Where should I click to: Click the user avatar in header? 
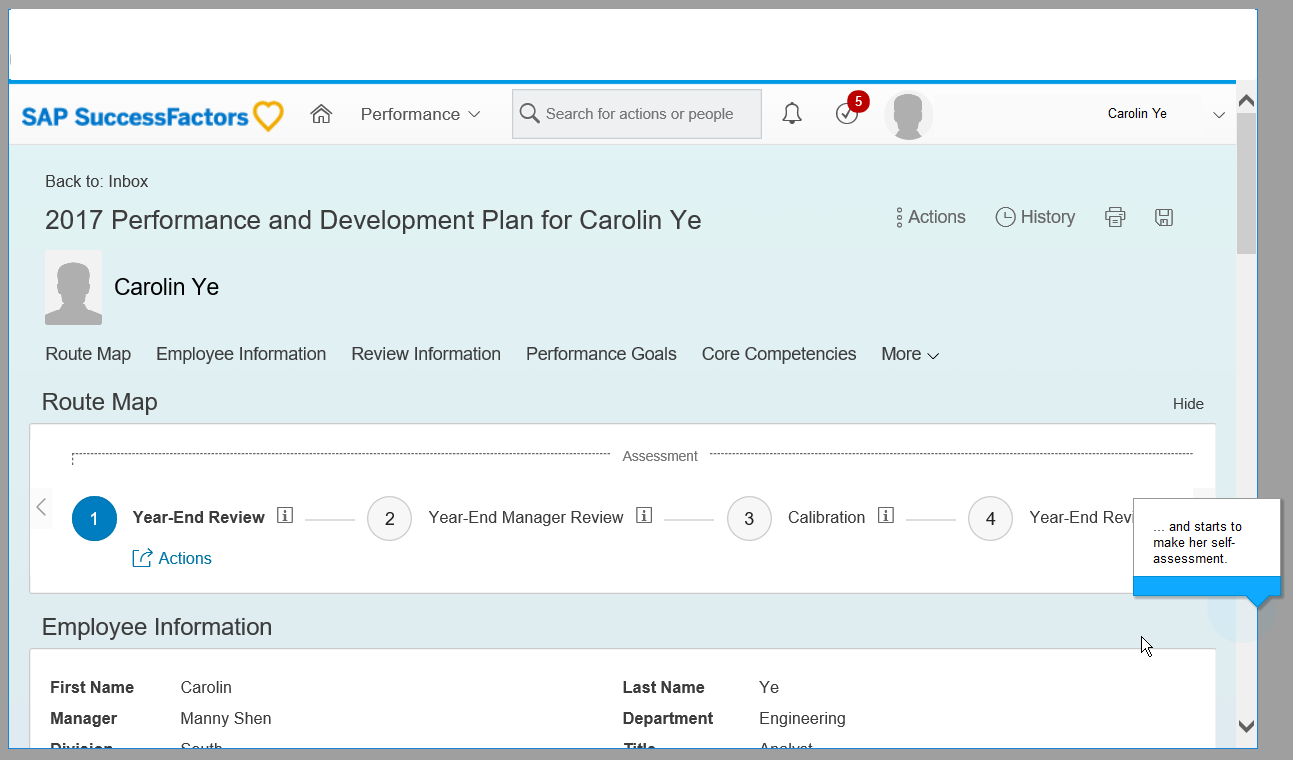tap(908, 115)
